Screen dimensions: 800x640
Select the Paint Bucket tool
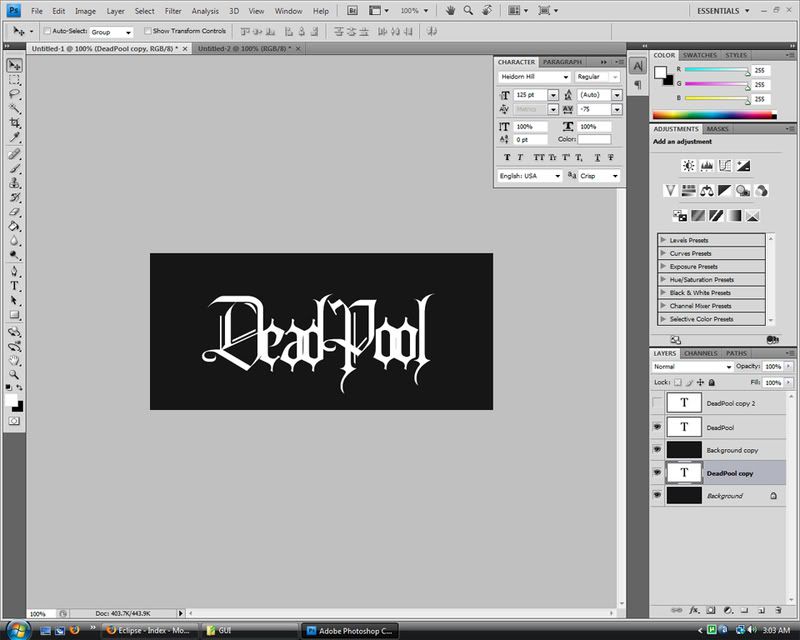[x=14, y=227]
